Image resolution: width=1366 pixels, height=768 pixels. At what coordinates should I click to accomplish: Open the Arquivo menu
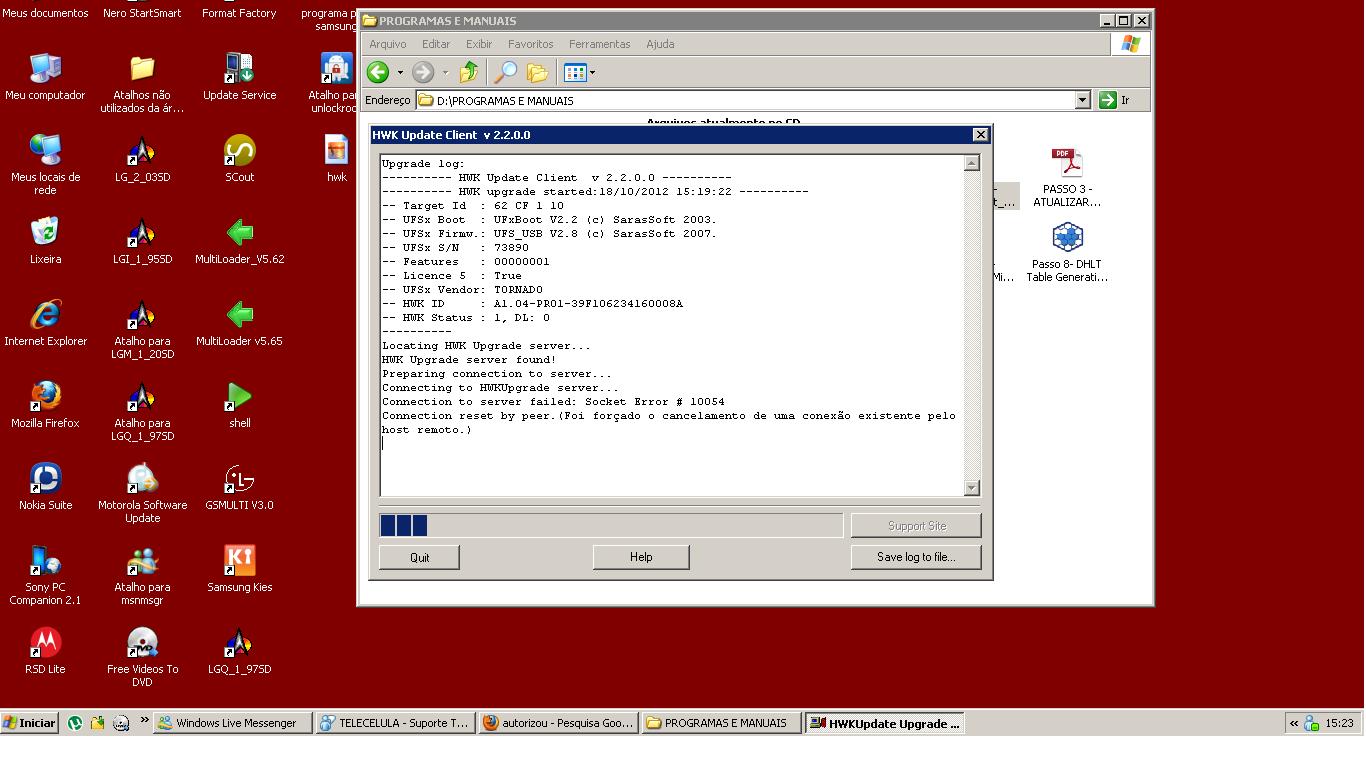[x=388, y=44]
